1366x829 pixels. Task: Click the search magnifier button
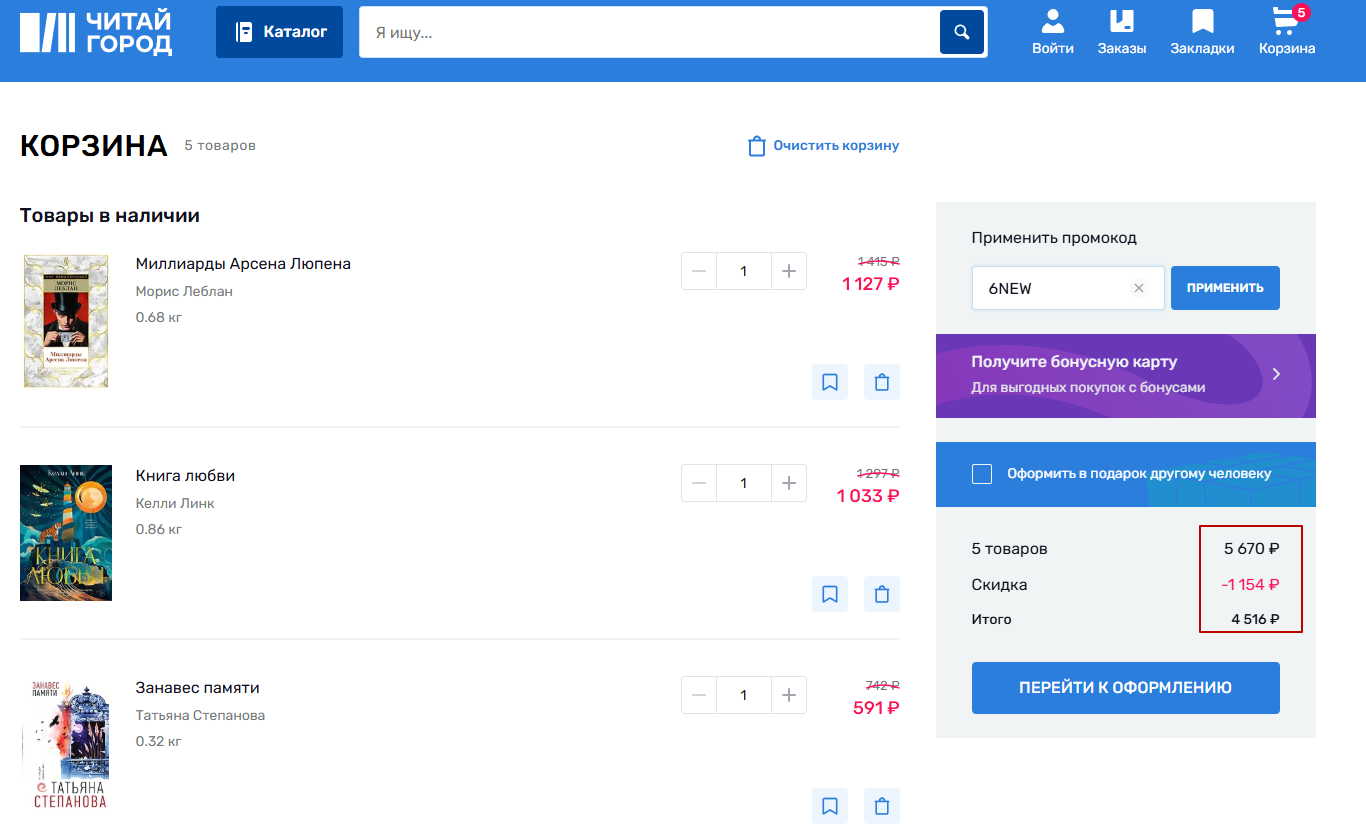(x=962, y=32)
